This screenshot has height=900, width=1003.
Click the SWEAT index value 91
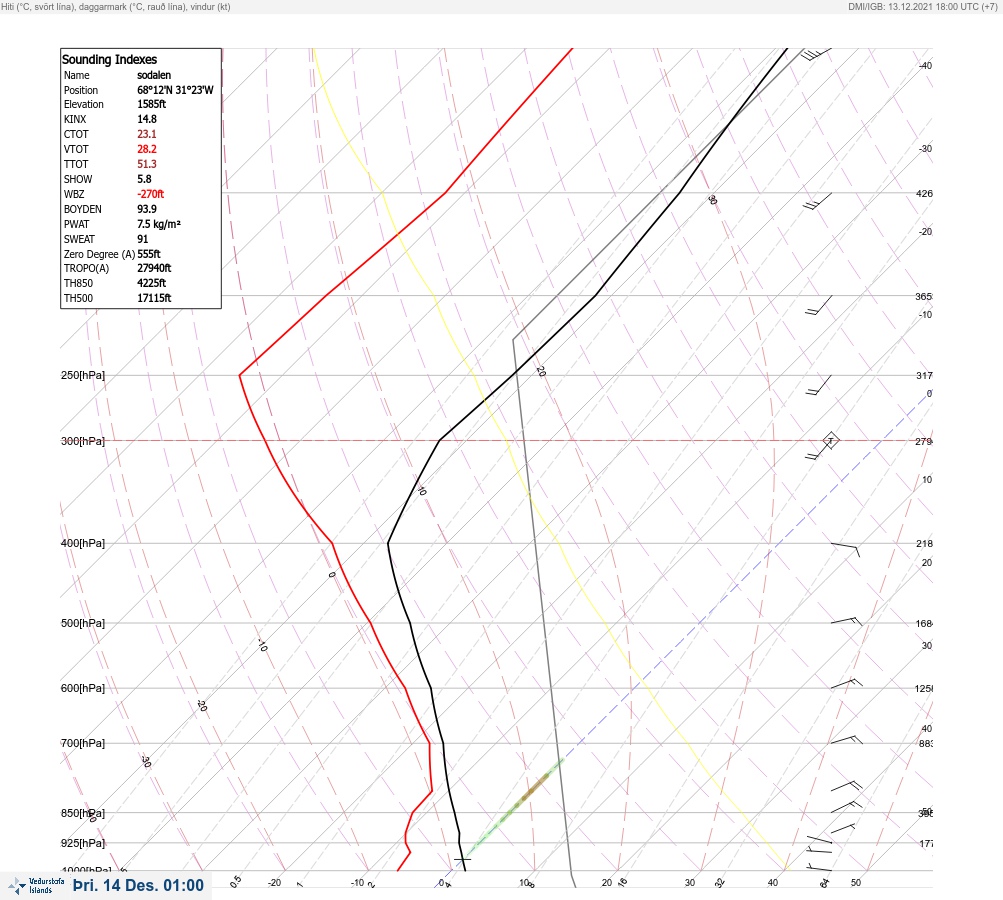143,239
